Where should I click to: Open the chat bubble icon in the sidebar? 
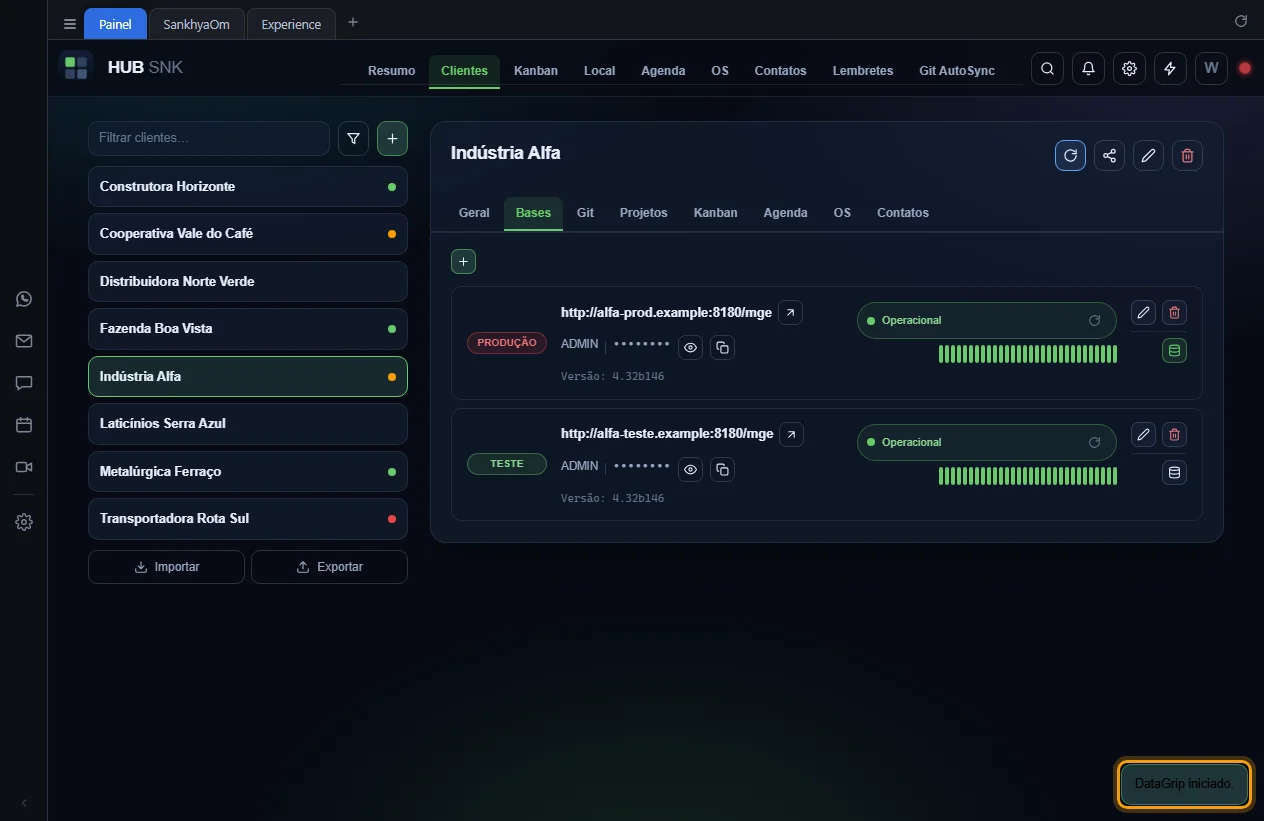pyautogui.click(x=24, y=383)
